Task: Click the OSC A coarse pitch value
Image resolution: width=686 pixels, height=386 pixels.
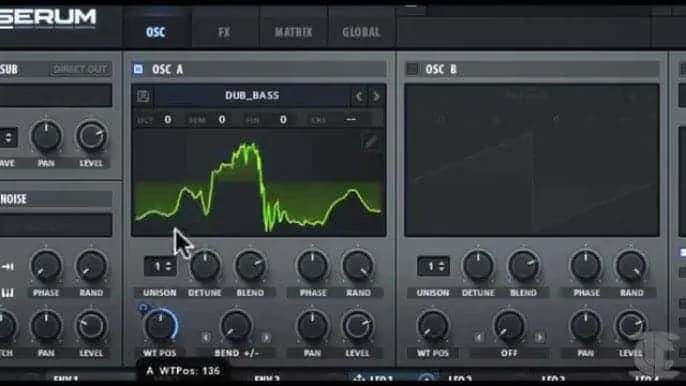Action: pyautogui.click(x=351, y=119)
